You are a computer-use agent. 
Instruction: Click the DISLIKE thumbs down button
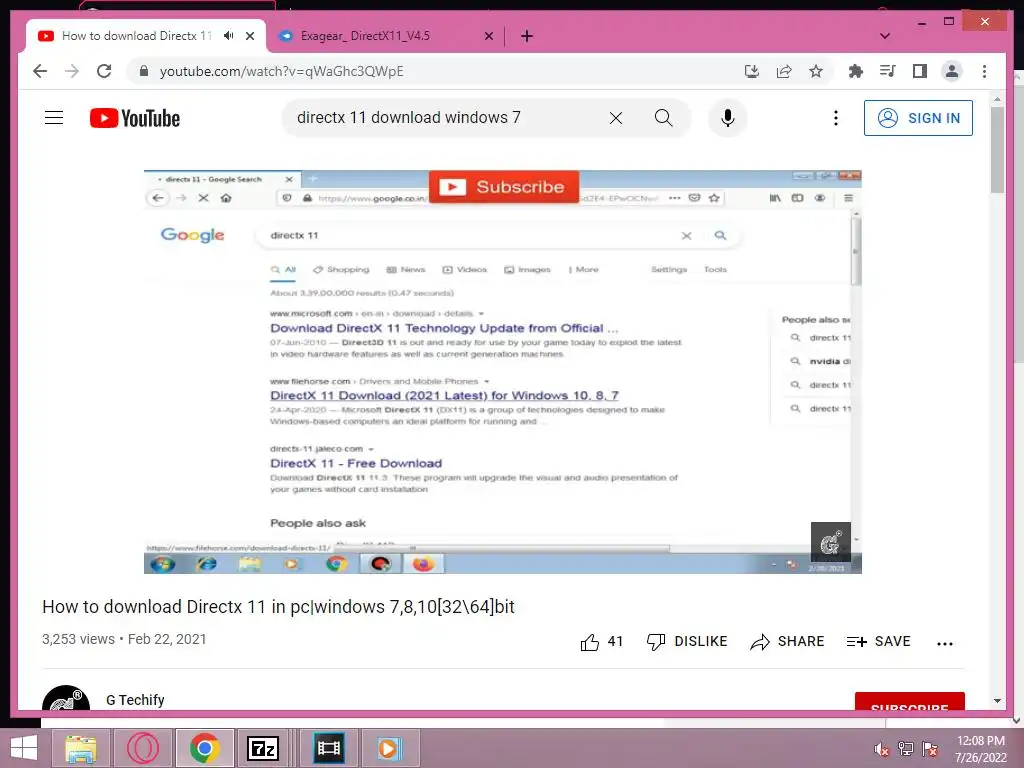click(x=687, y=642)
